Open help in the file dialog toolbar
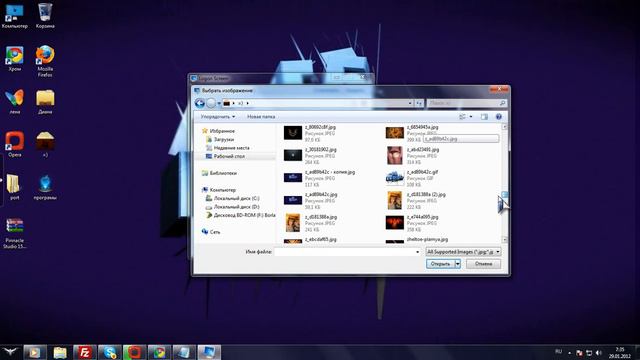 (498, 117)
